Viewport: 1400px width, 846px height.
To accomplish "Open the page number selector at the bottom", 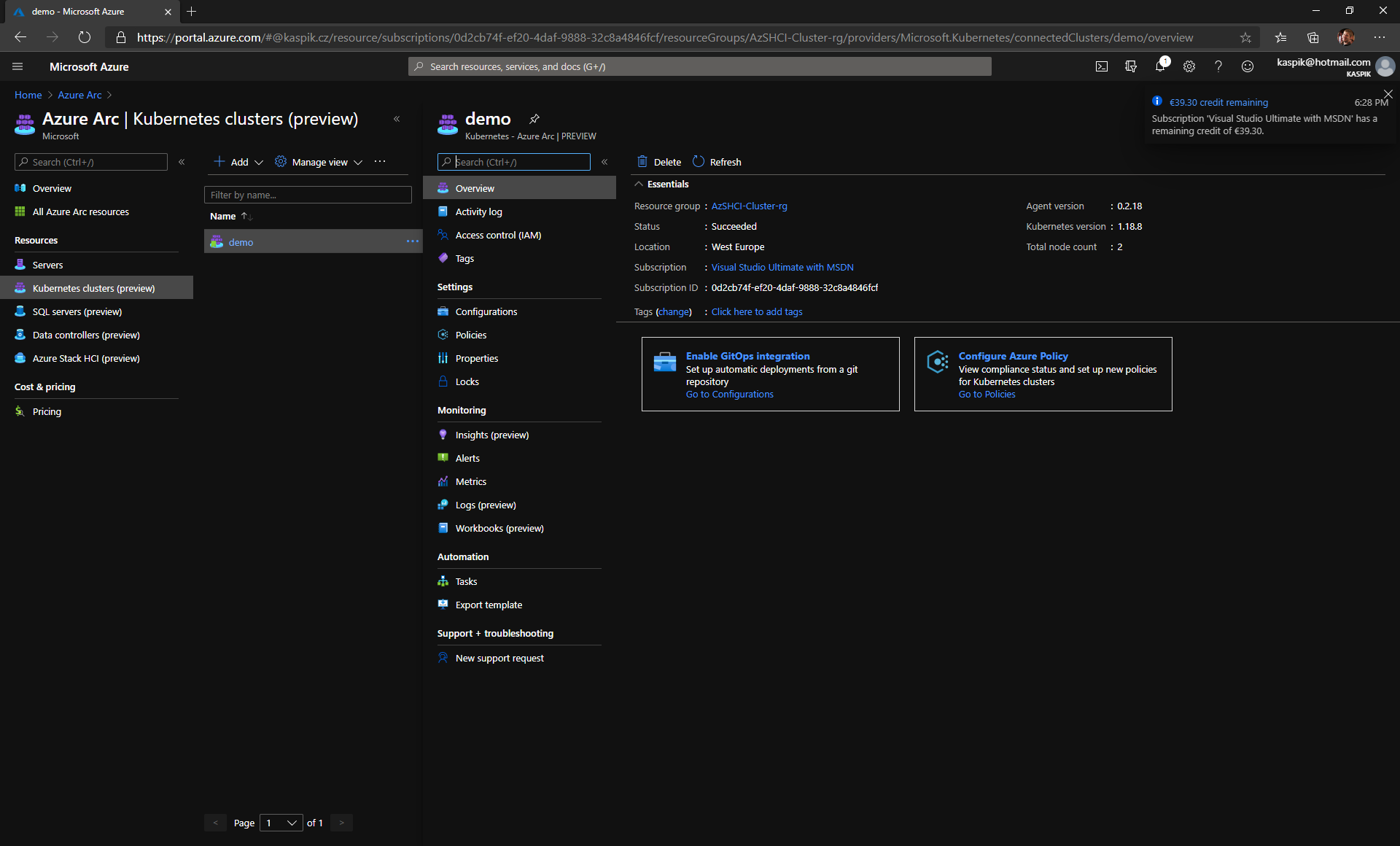I will coord(281,823).
